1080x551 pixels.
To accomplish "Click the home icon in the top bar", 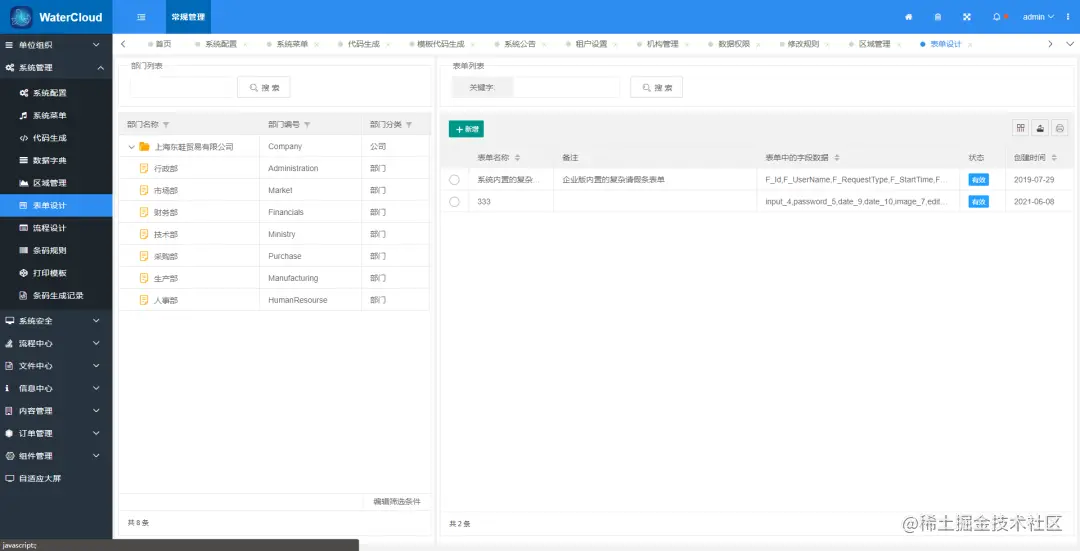I will point(908,17).
